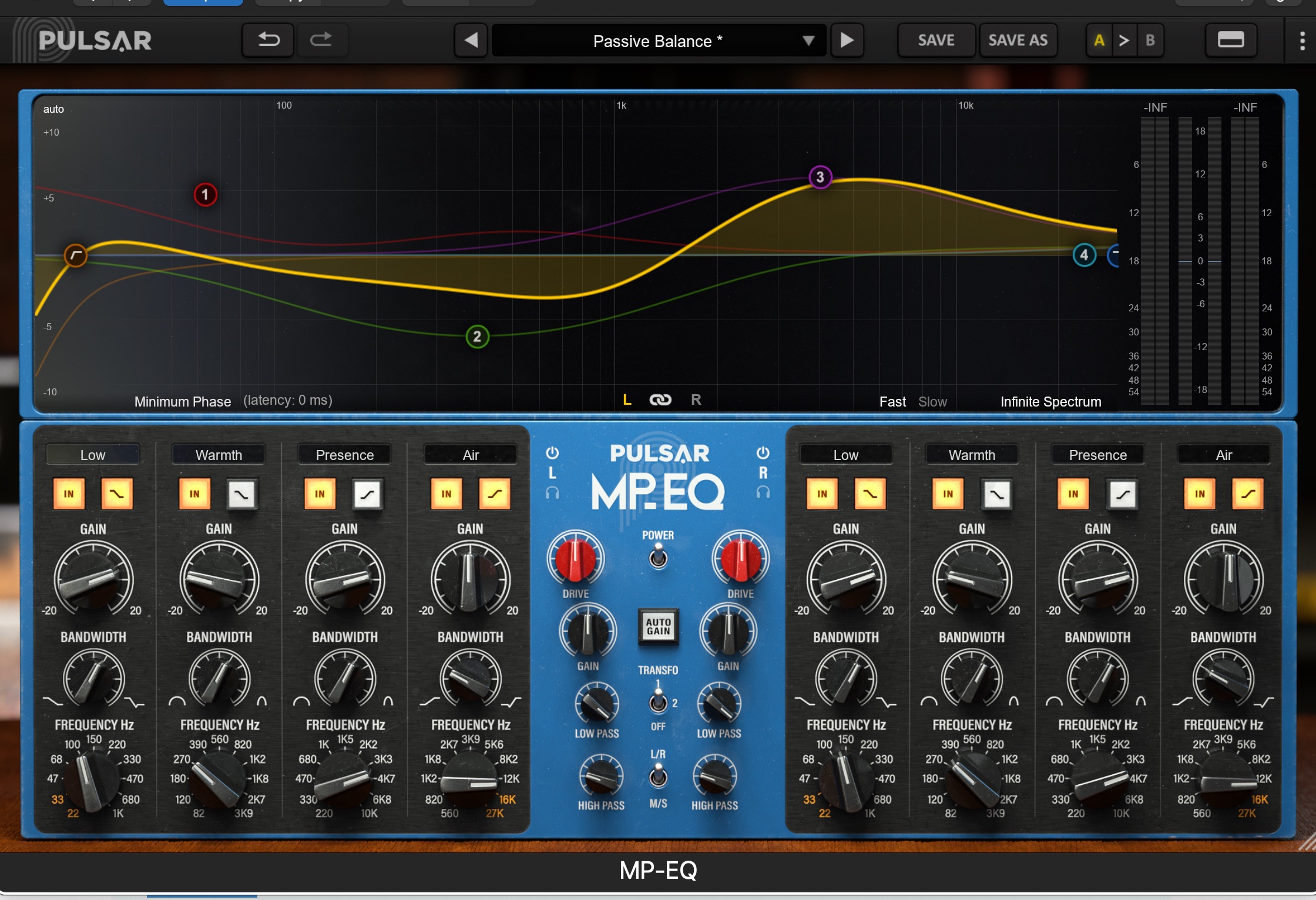
Task: Switch A/B comparison to B
Action: (1150, 41)
